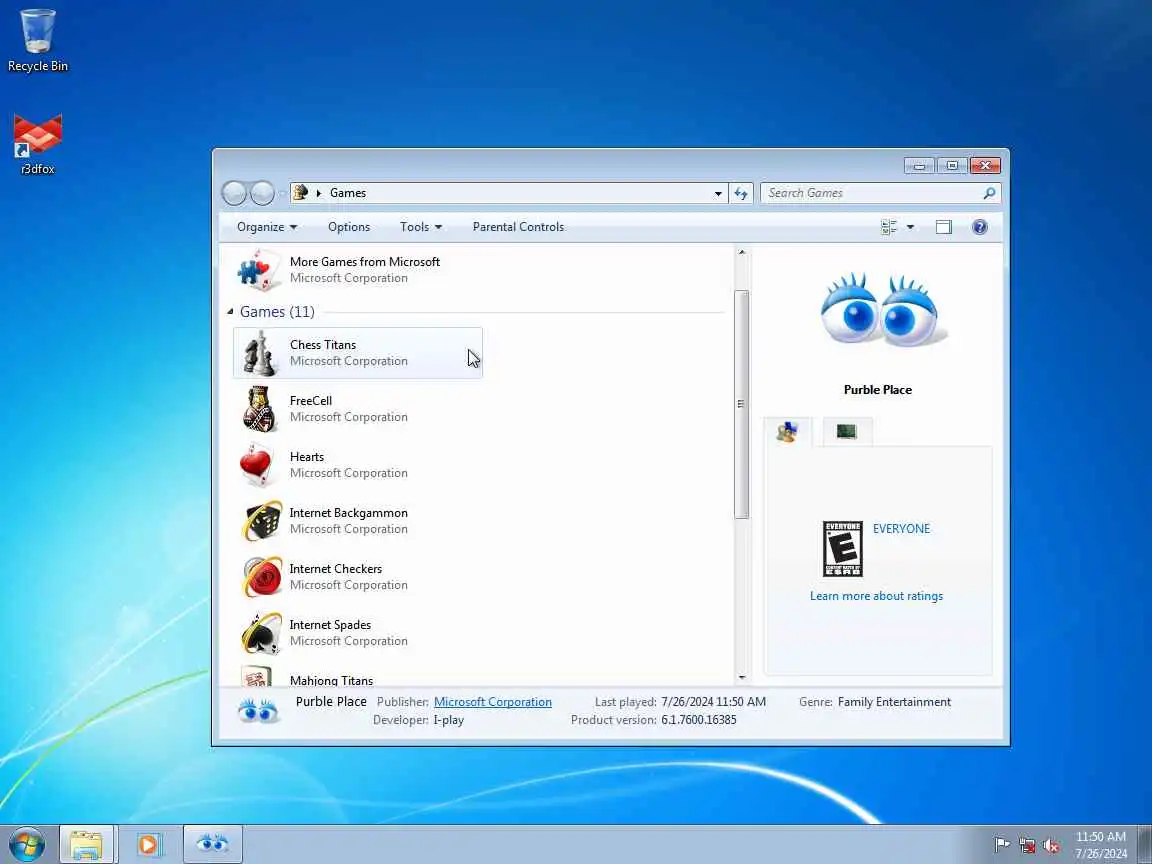
Task: Select the Internet Checkers red piece icon
Action: [x=262, y=577]
